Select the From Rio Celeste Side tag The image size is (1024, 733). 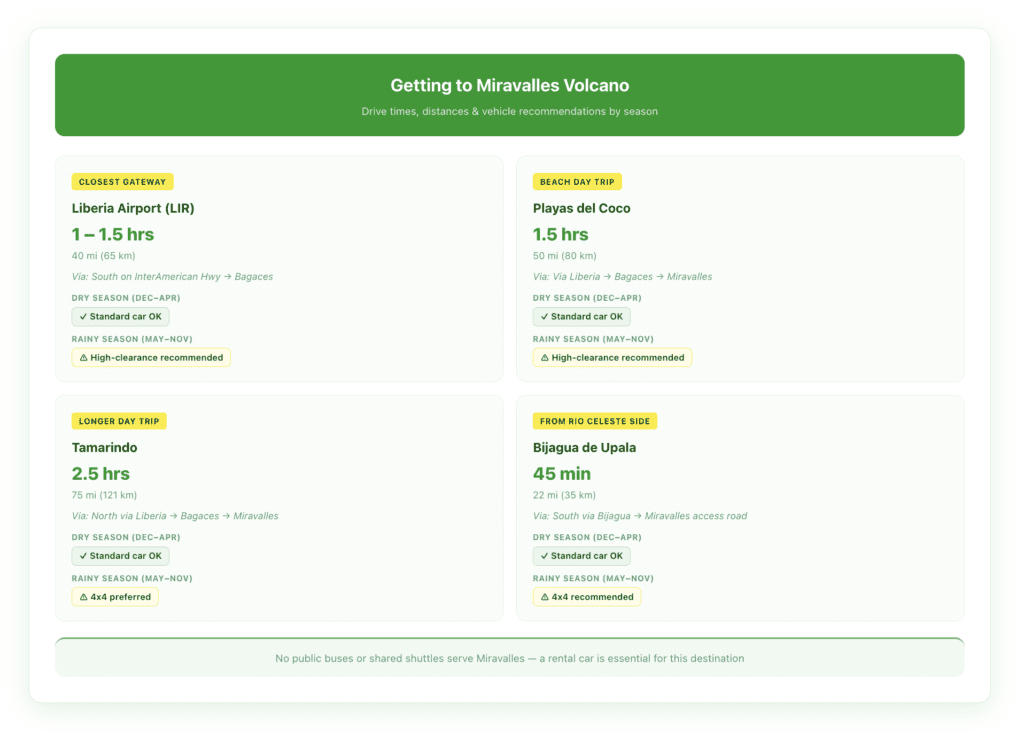coord(594,421)
